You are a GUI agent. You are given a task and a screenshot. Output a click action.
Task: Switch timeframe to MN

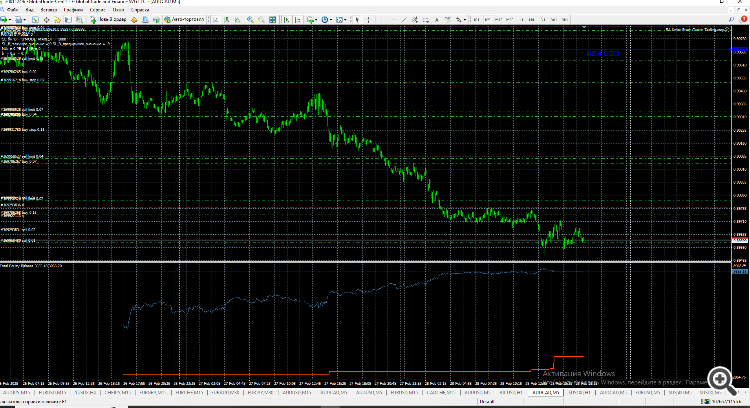tap(565, 20)
